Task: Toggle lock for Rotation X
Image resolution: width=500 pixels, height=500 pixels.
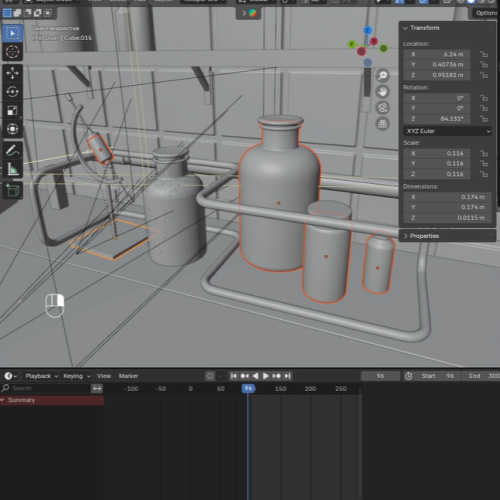Action: click(484, 98)
